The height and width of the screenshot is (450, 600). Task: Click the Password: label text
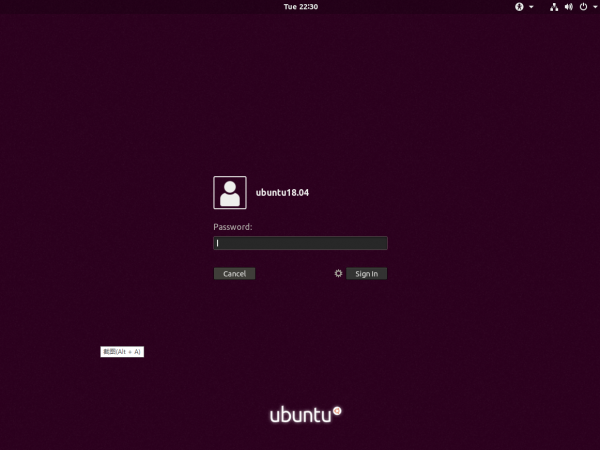(232, 227)
